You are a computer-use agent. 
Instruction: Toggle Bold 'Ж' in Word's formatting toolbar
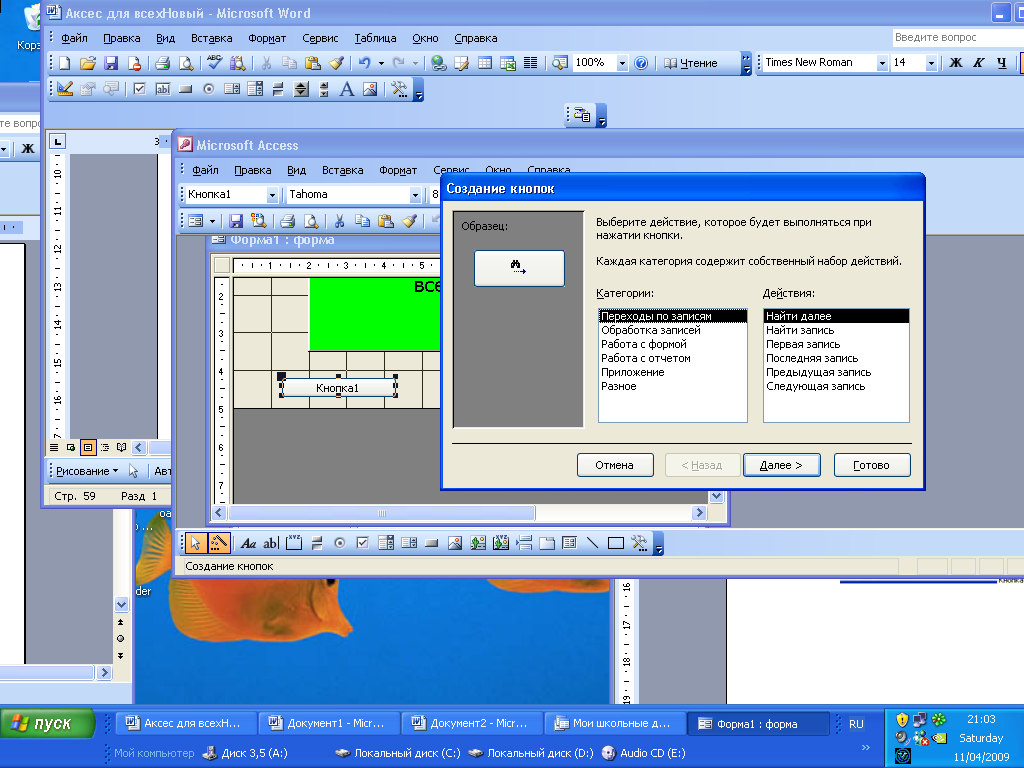click(x=956, y=63)
